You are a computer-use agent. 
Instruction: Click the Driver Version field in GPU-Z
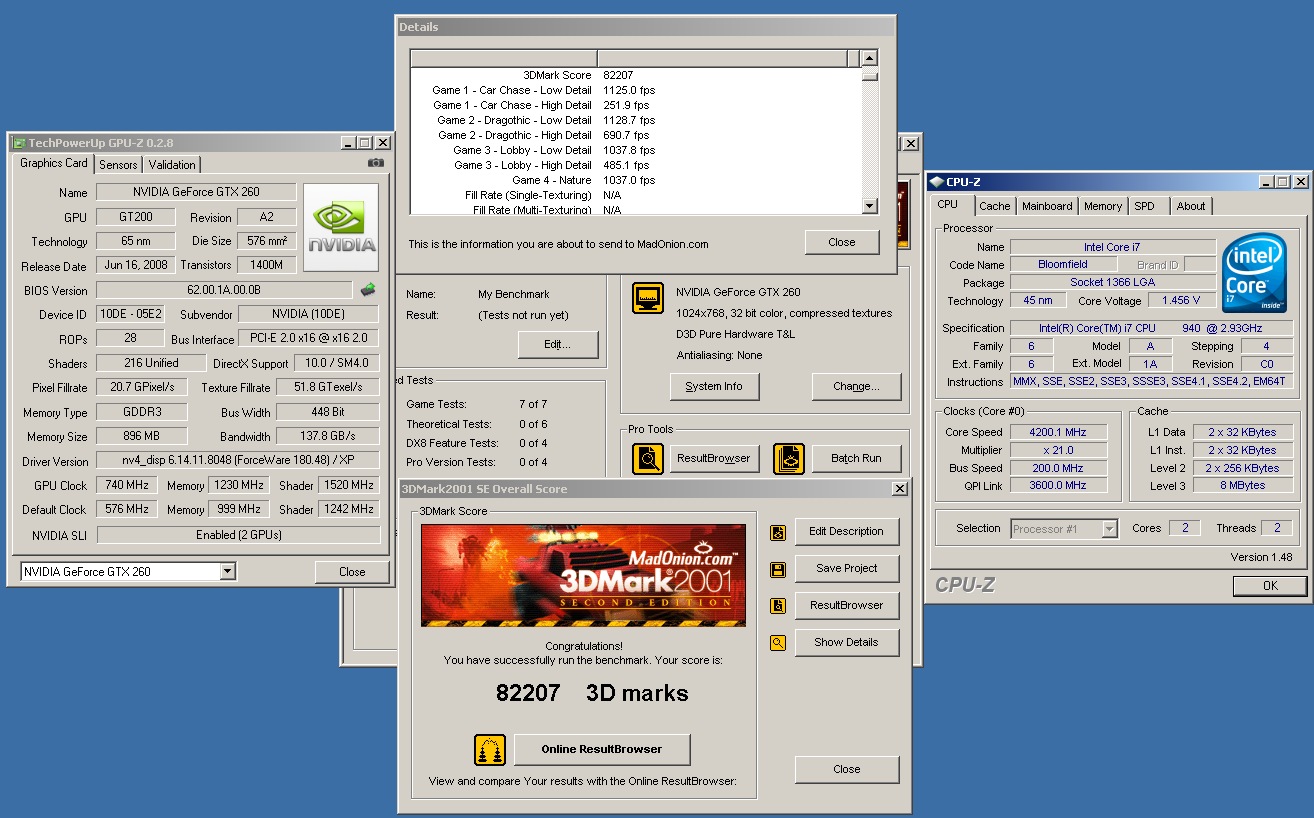pyautogui.click(x=238, y=461)
